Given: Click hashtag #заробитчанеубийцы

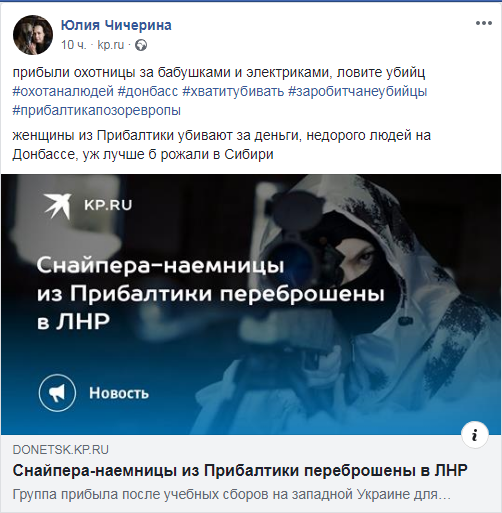Looking at the screenshot, I should [357, 91].
